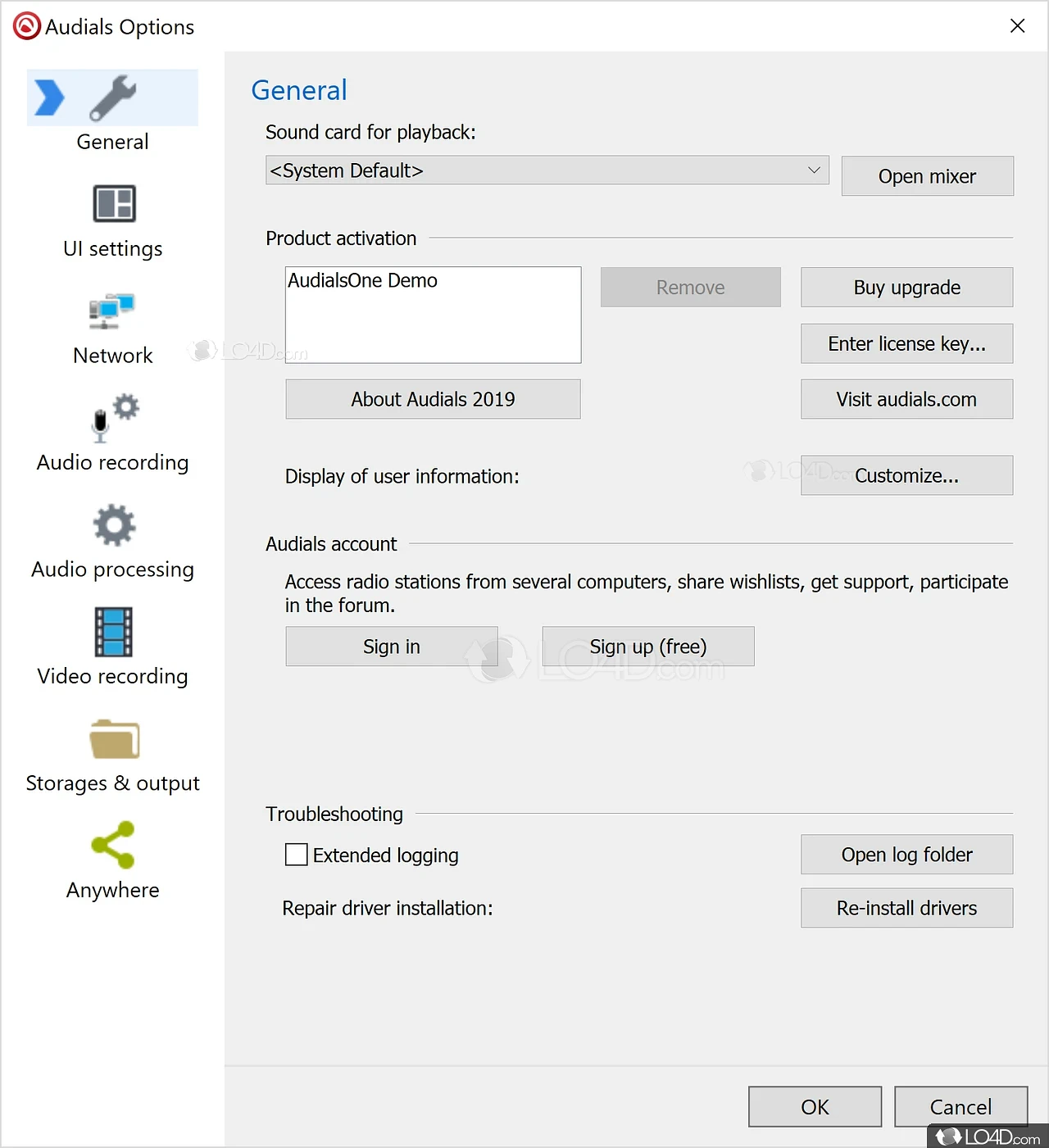Image resolution: width=1049 pixels, height=1148 pixels.
Task: Click Sign up (free) button
Action: (x=648, y=647)
